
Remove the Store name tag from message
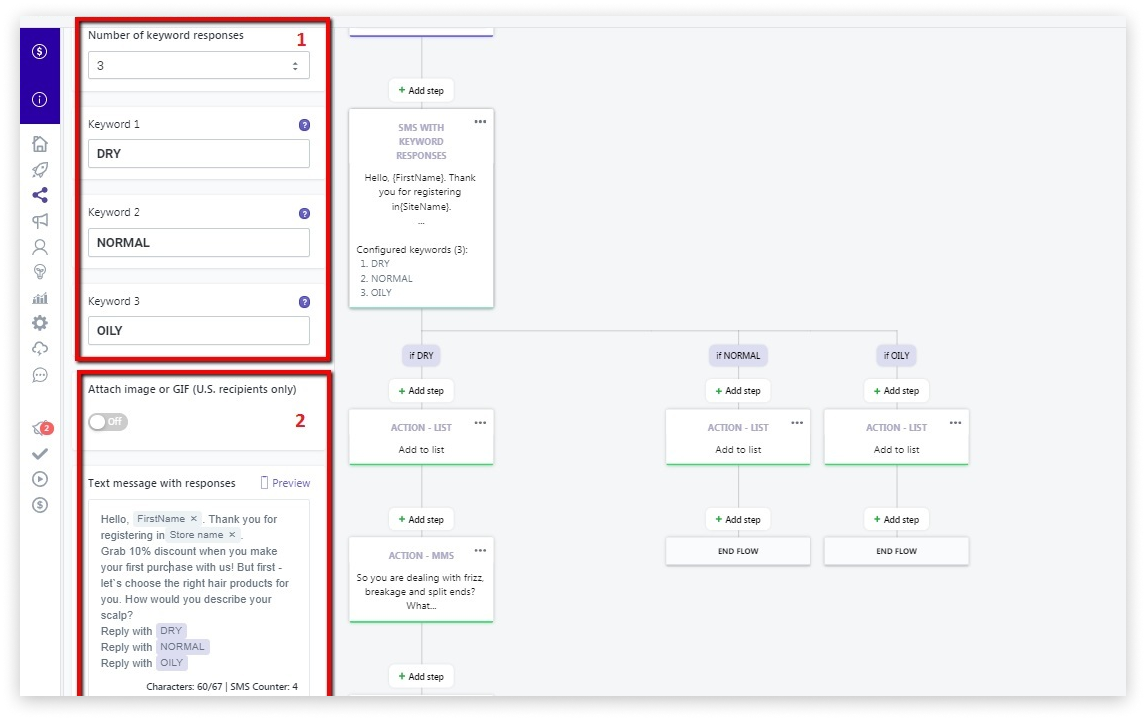coord(232,534)
